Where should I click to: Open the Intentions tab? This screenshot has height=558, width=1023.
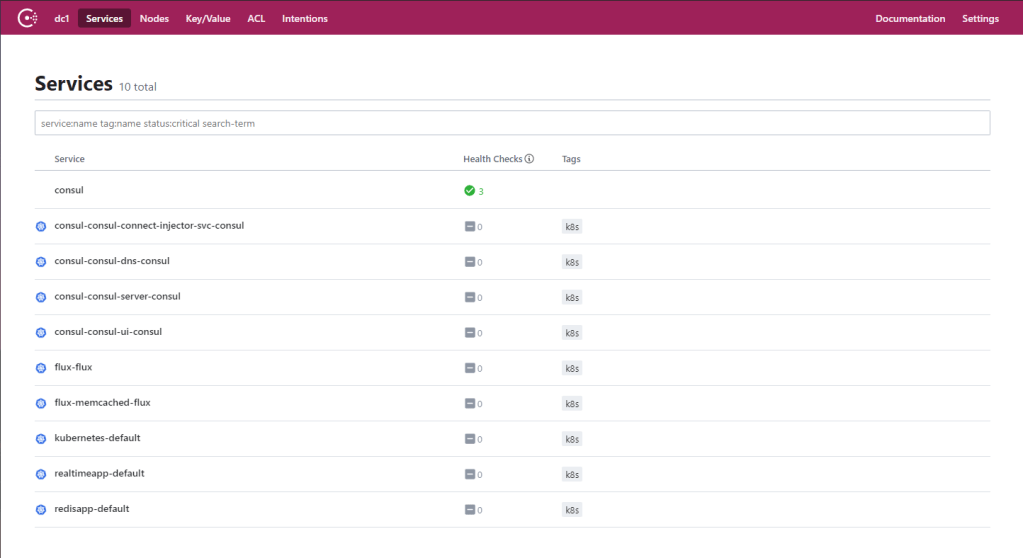click(304, 19)
